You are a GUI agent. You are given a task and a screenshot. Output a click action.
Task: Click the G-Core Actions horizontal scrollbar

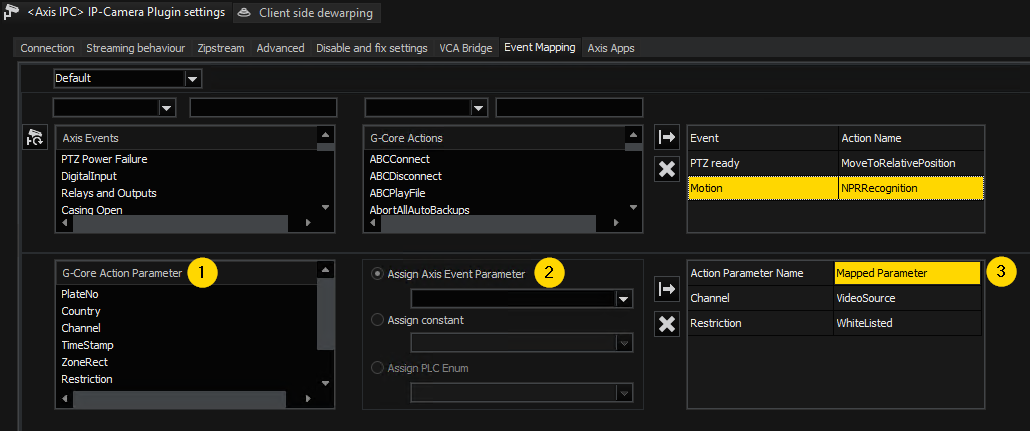(x=488, y=223)
